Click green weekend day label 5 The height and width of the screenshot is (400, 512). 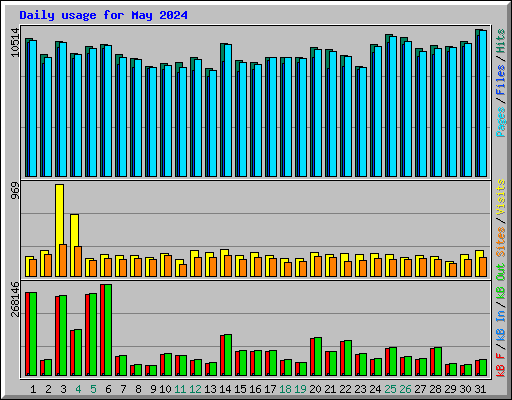point(93,389)
